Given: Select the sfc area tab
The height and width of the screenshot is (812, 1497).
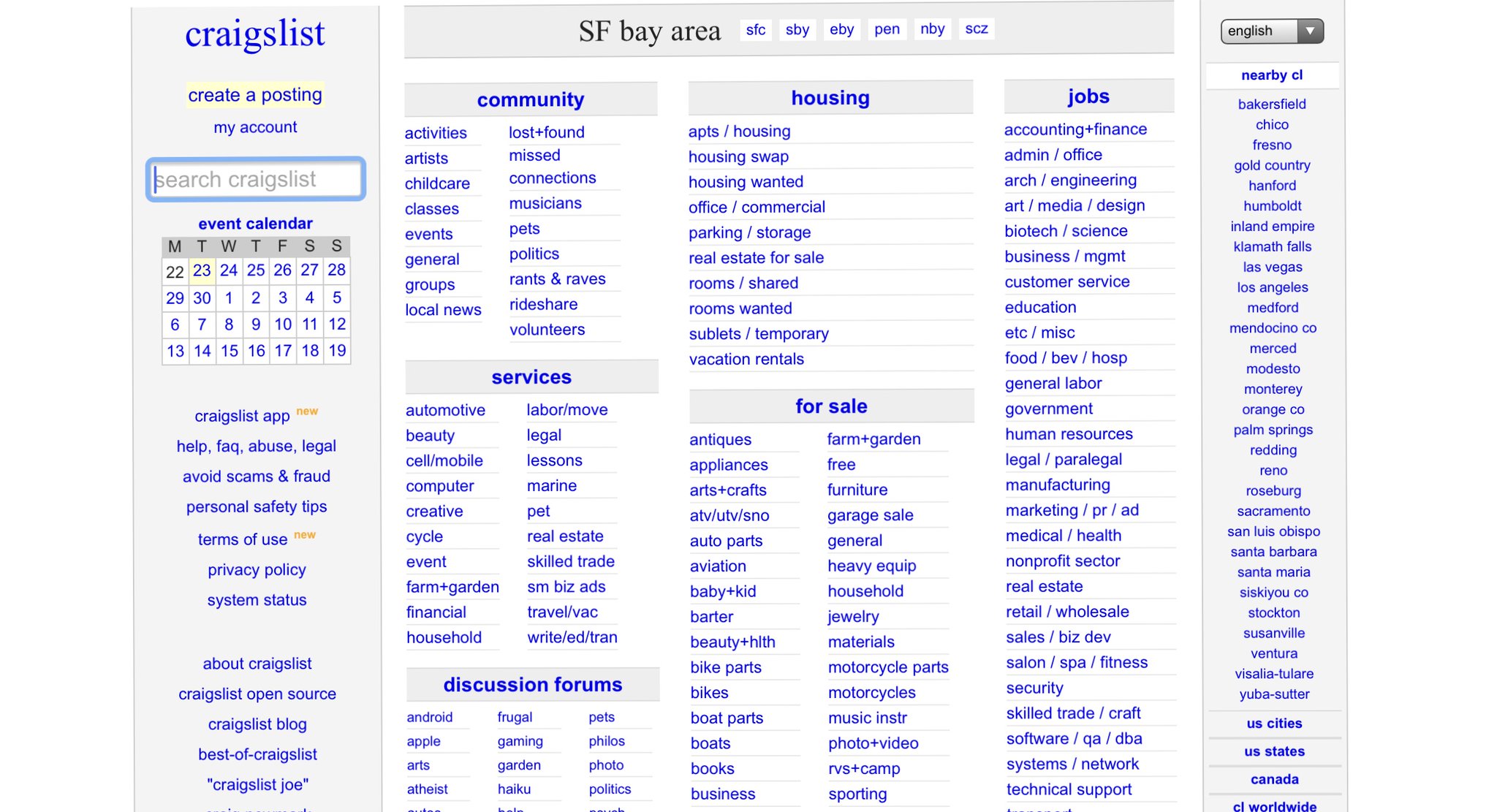Looking at the screenshot, I should [755, 29].
